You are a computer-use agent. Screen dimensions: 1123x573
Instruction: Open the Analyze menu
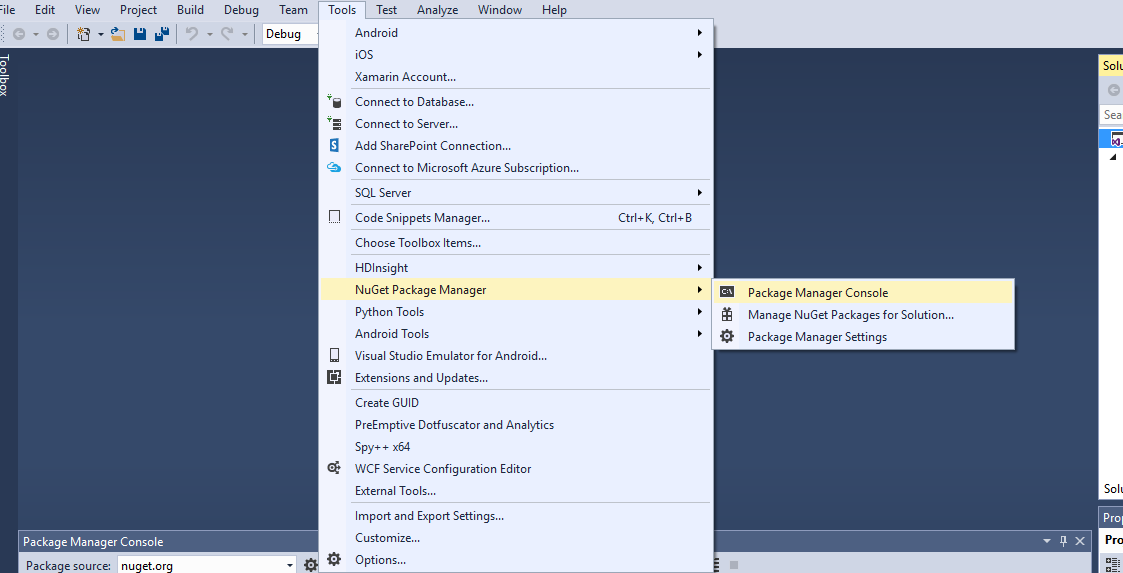tap(438, 10)
